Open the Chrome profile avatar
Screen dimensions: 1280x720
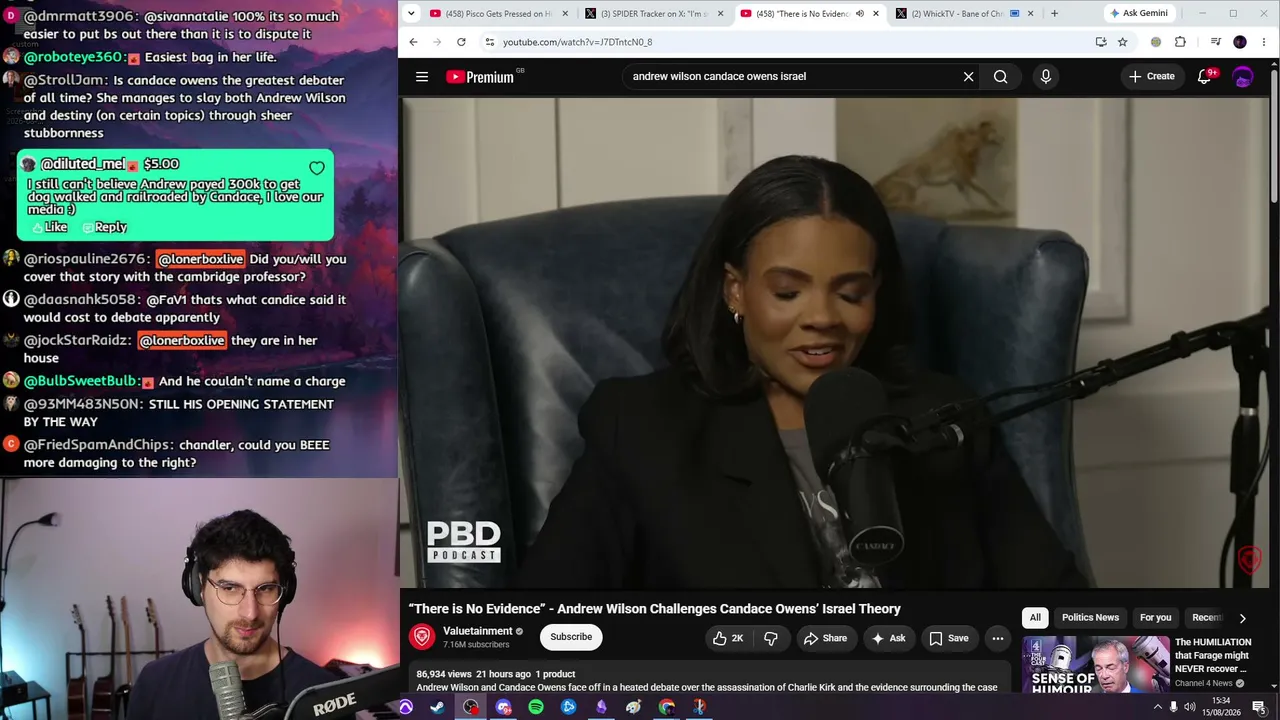click(1240, 42)
